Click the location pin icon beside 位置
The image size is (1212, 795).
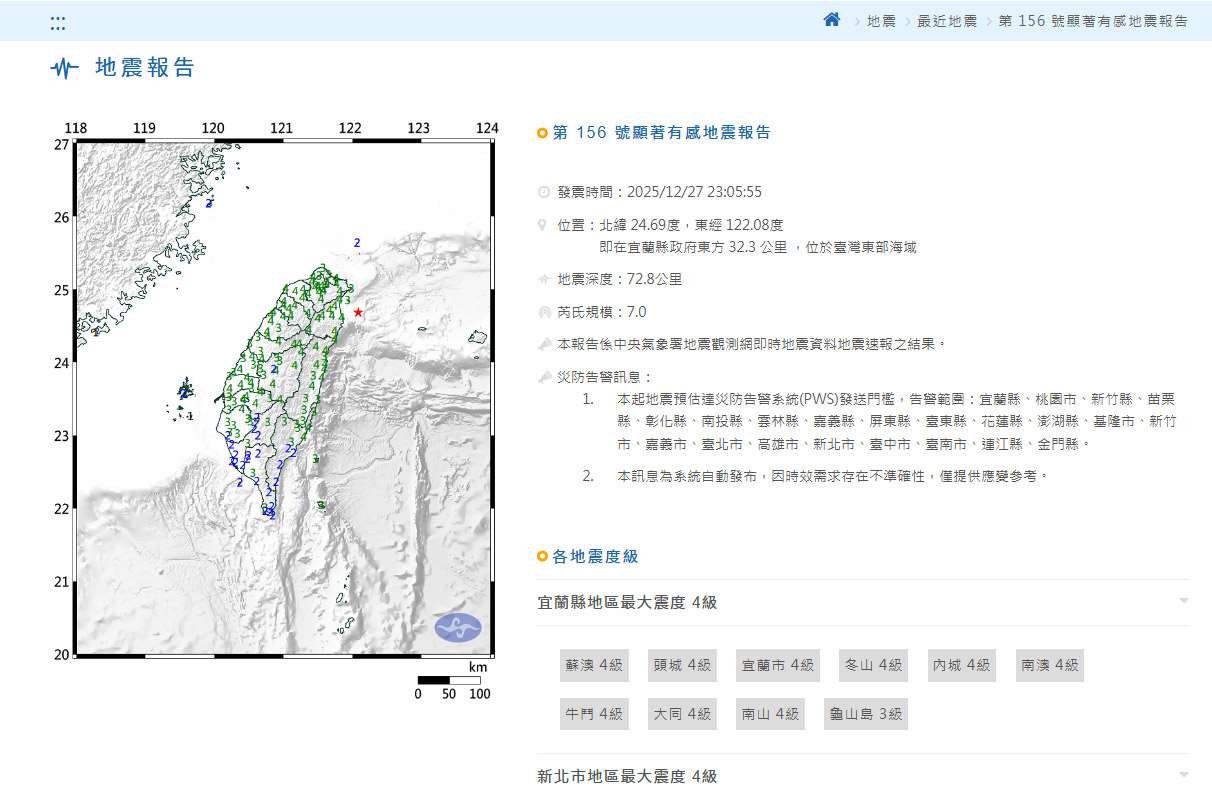point(543,225)
